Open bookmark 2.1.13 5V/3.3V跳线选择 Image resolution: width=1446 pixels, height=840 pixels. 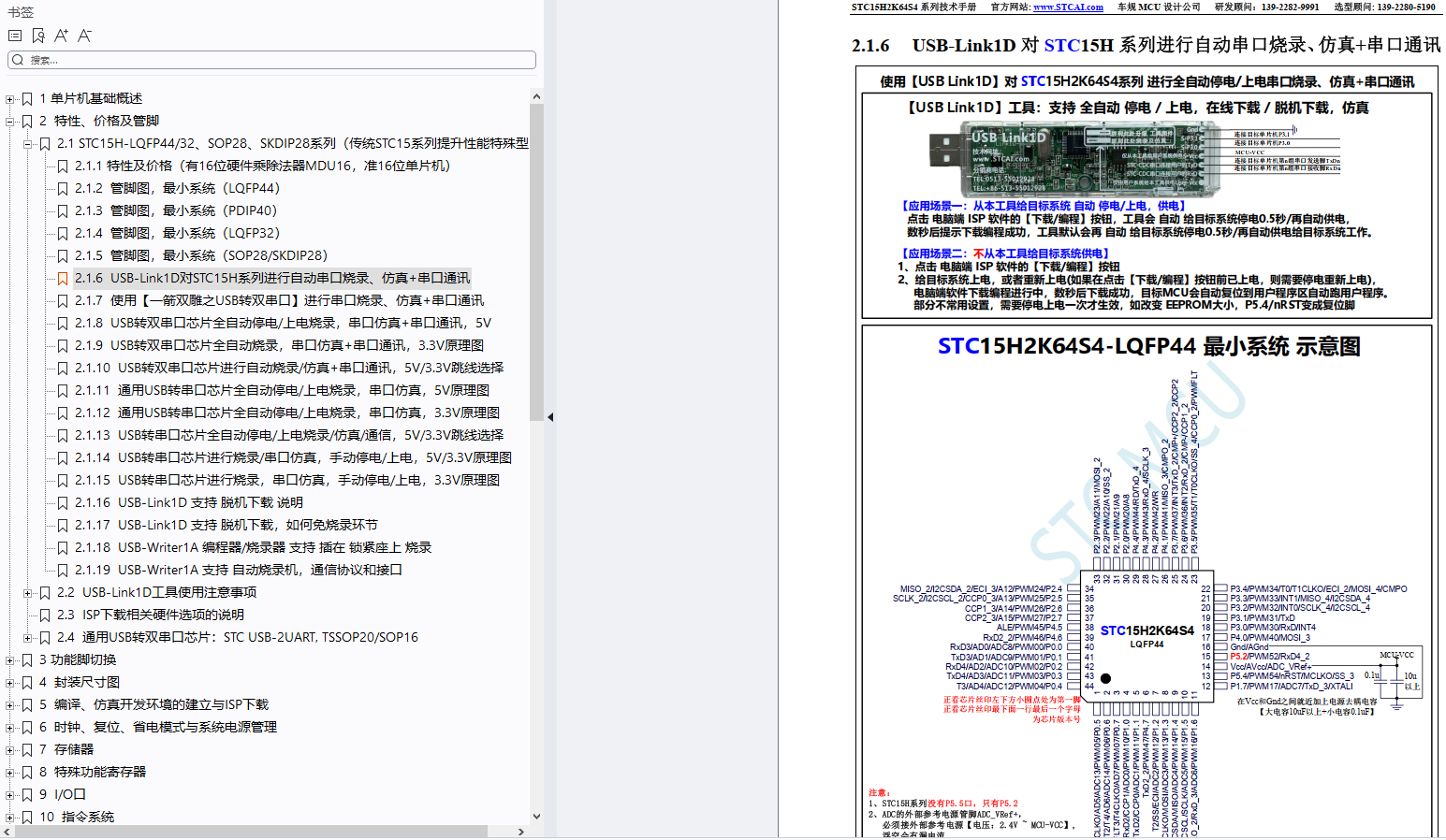click(x=289, y=435)
